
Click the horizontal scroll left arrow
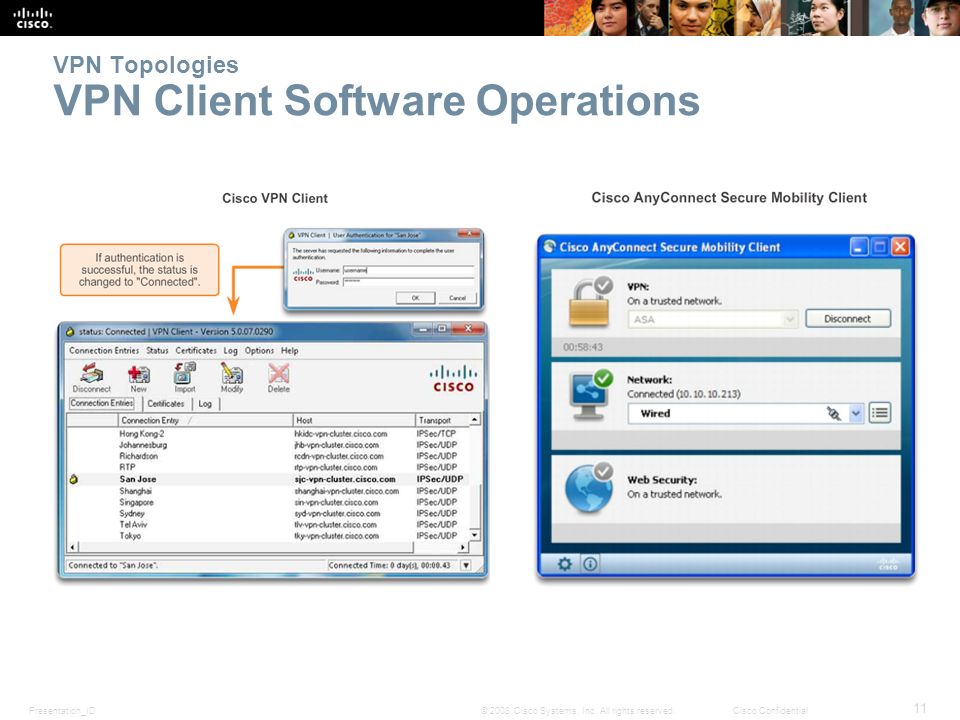73,547
